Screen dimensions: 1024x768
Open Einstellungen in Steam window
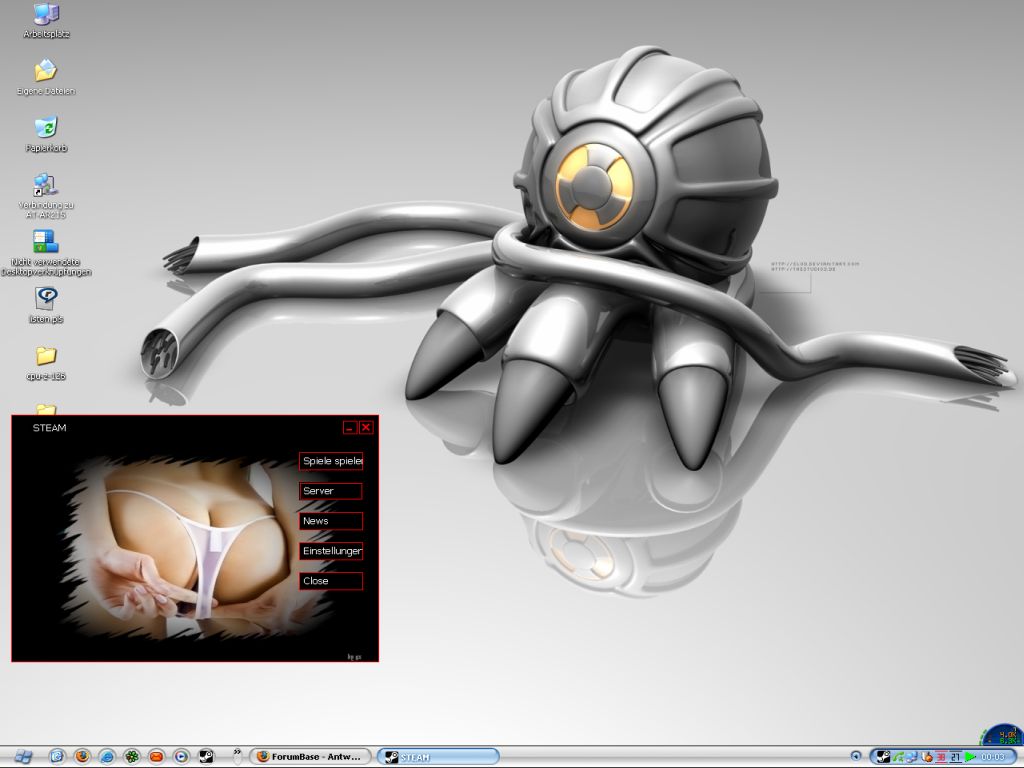(331, 551)
